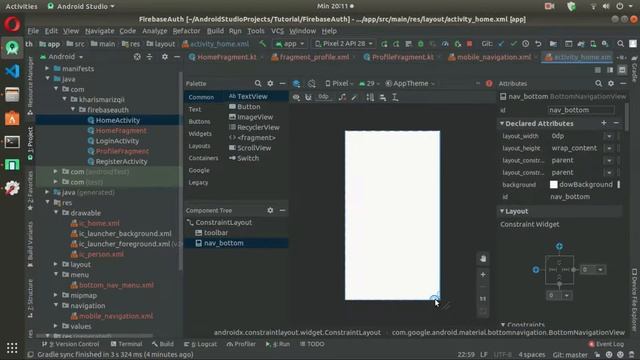Add a declared attribute with plus icon
The height and width of the screenshot is (360, 640).
click(x=604, y=123)
